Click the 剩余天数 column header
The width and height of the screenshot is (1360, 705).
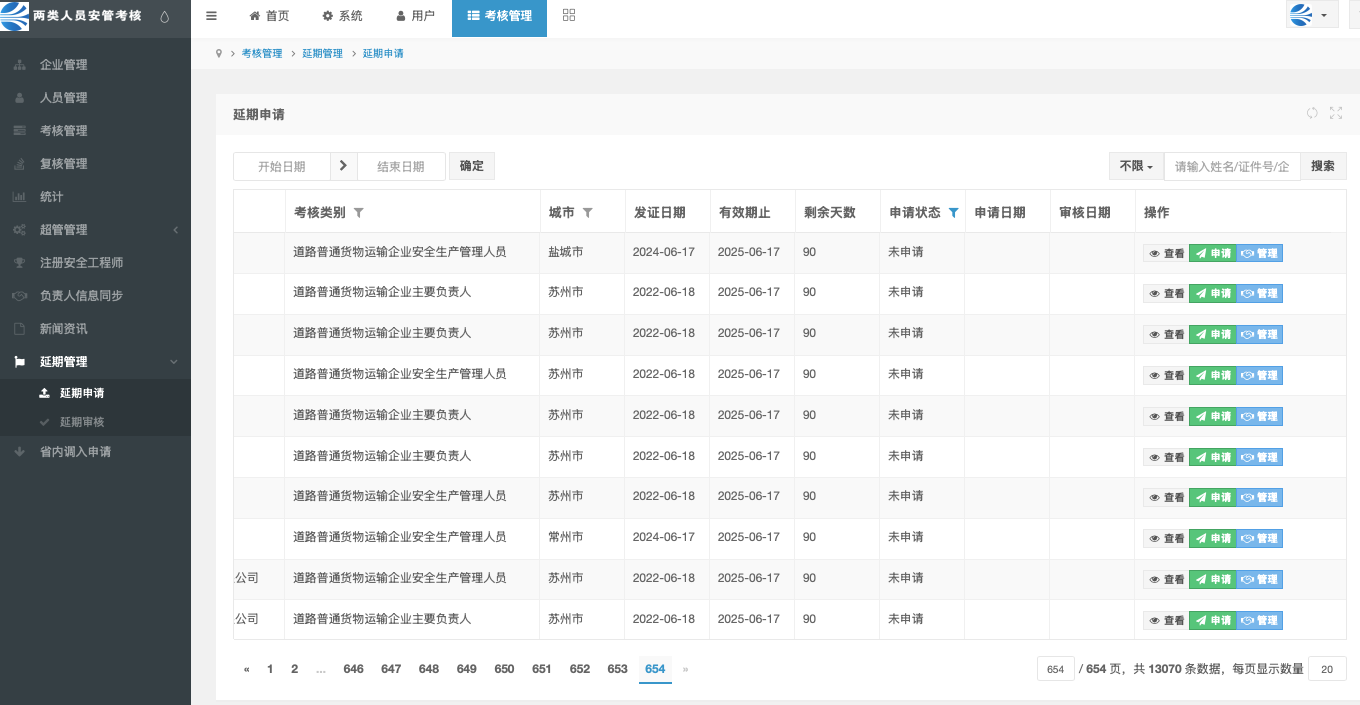pos(830,213)
